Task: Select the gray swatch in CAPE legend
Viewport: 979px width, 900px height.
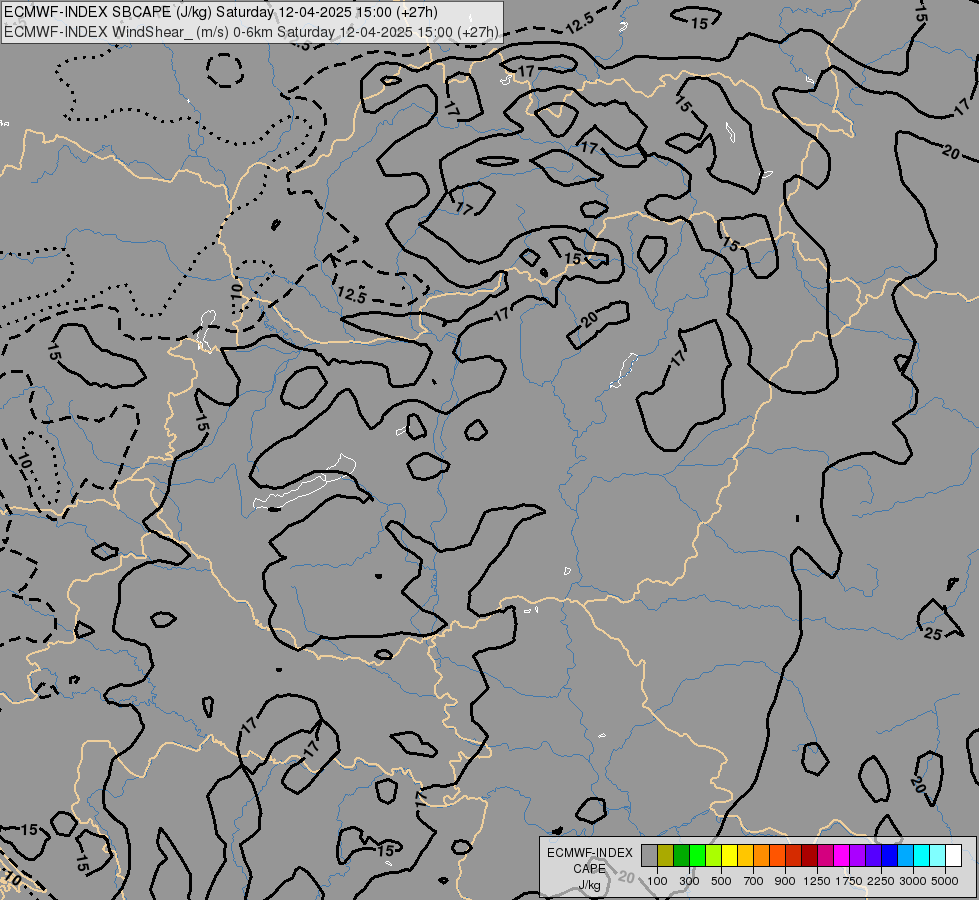Action: pos(649,855)
